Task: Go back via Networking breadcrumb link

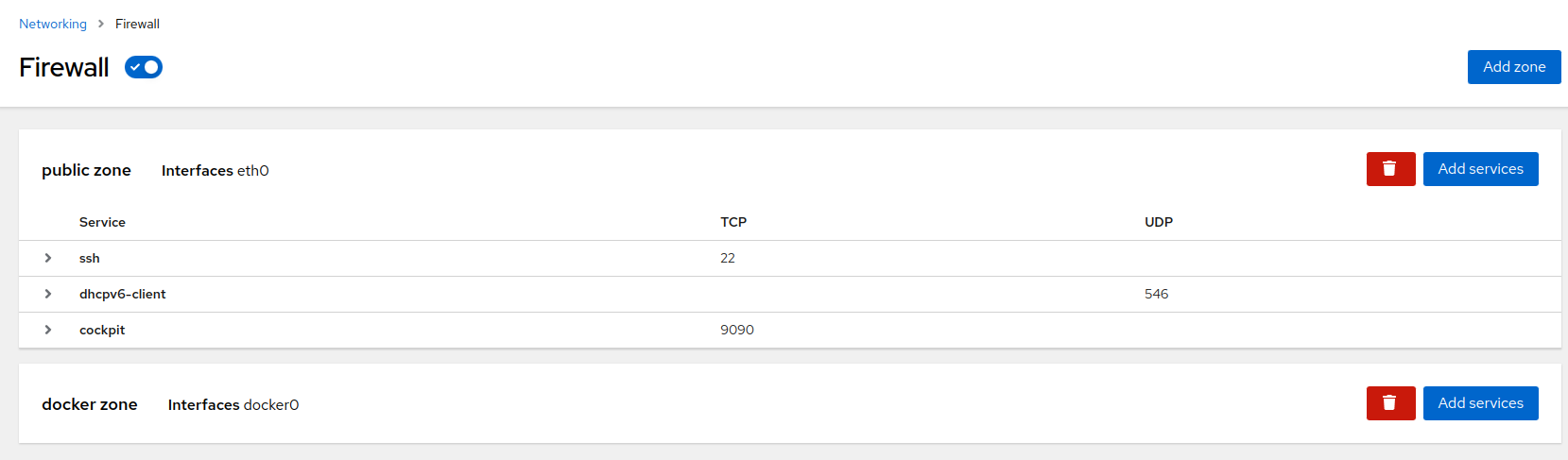Action: (x=53, y=24)
